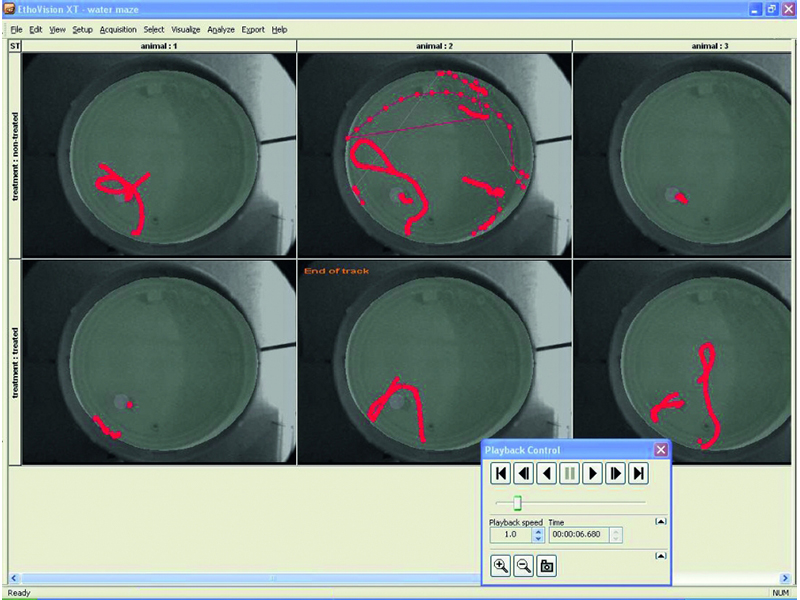Increase playback speed with the up arrow
Screen dimensions: 800x600
pos(538,531)
